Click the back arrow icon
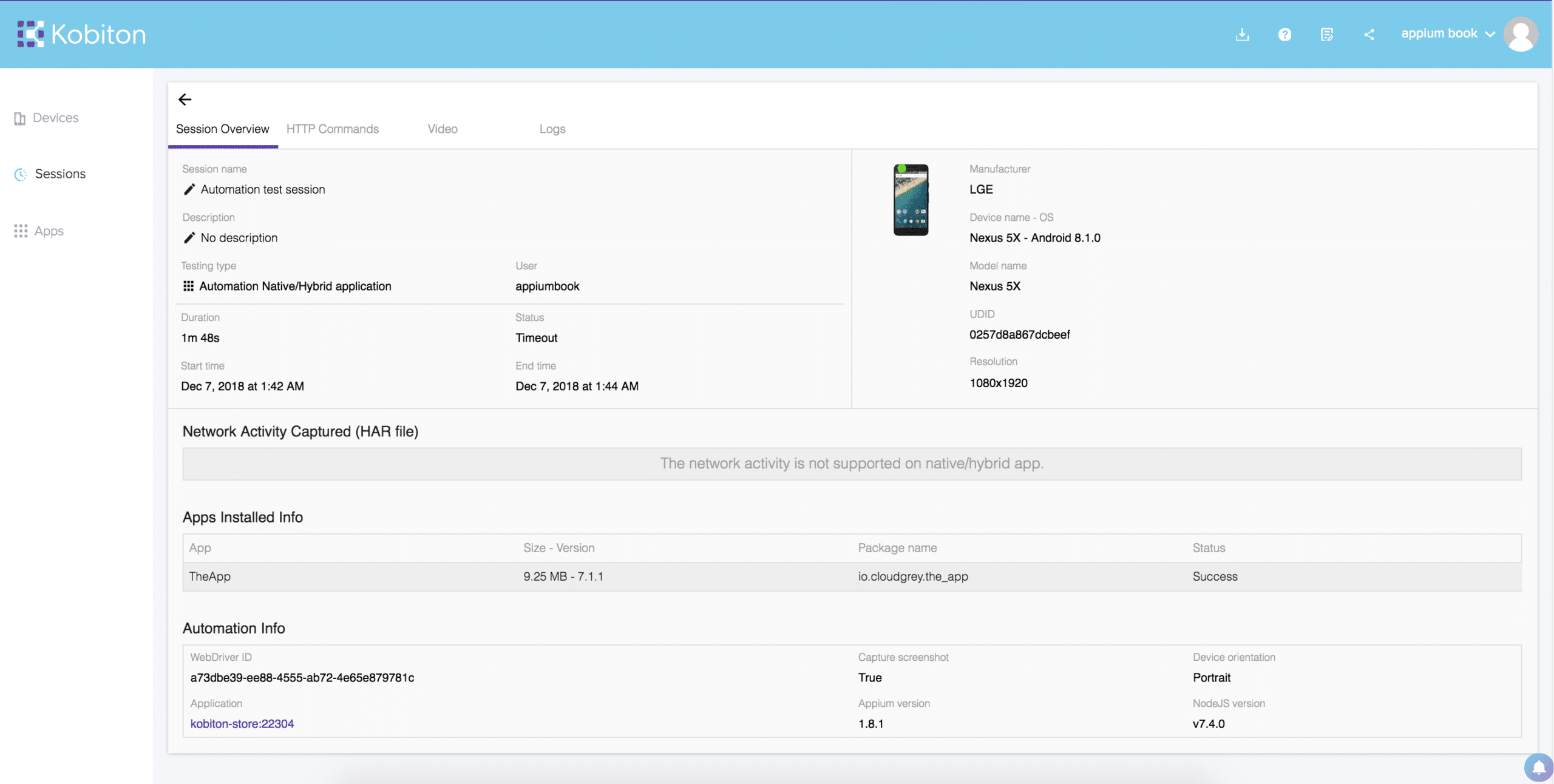The image size is (1554, 784). click(x=185, y=100)
